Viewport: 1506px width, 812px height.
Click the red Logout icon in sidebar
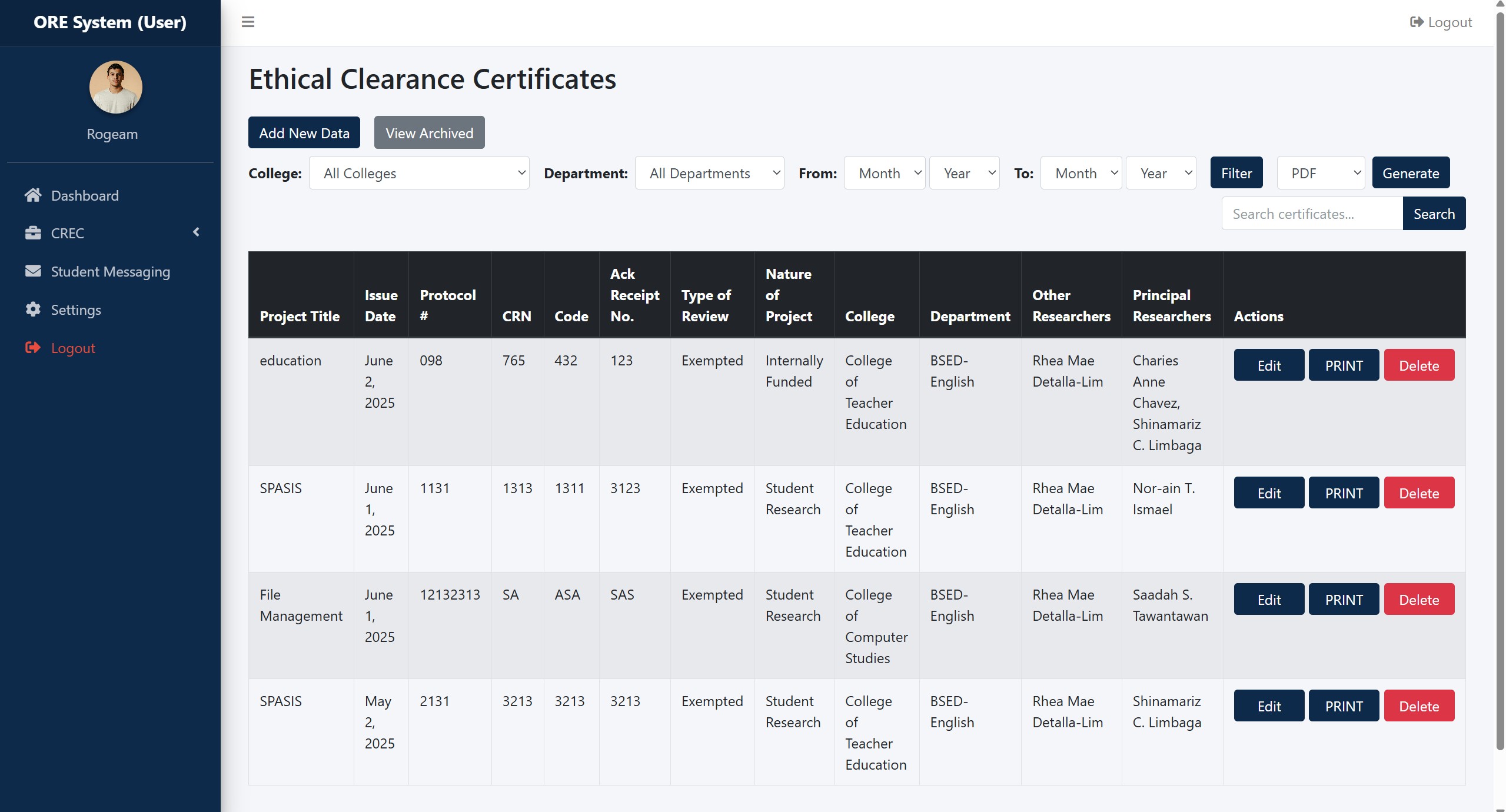pos(33,348)
